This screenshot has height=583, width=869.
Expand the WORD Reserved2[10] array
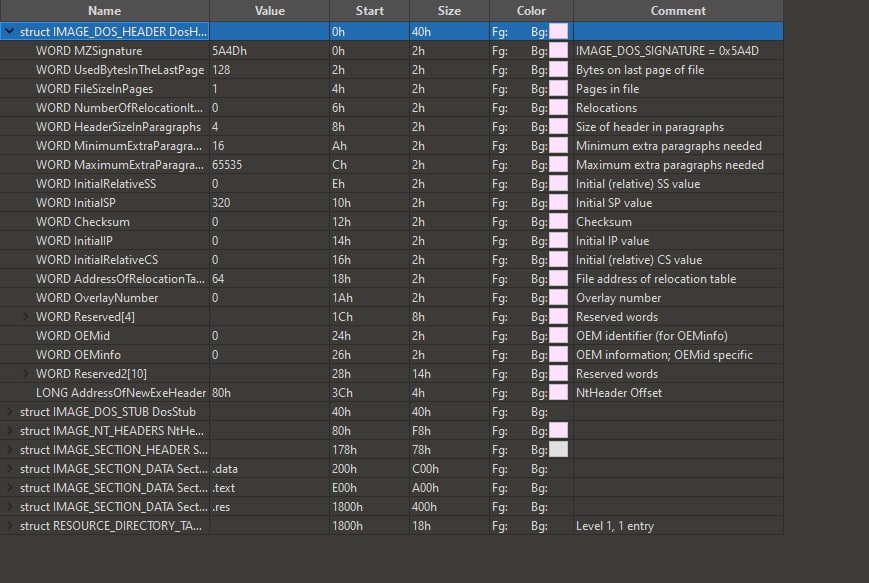point(25,374)
